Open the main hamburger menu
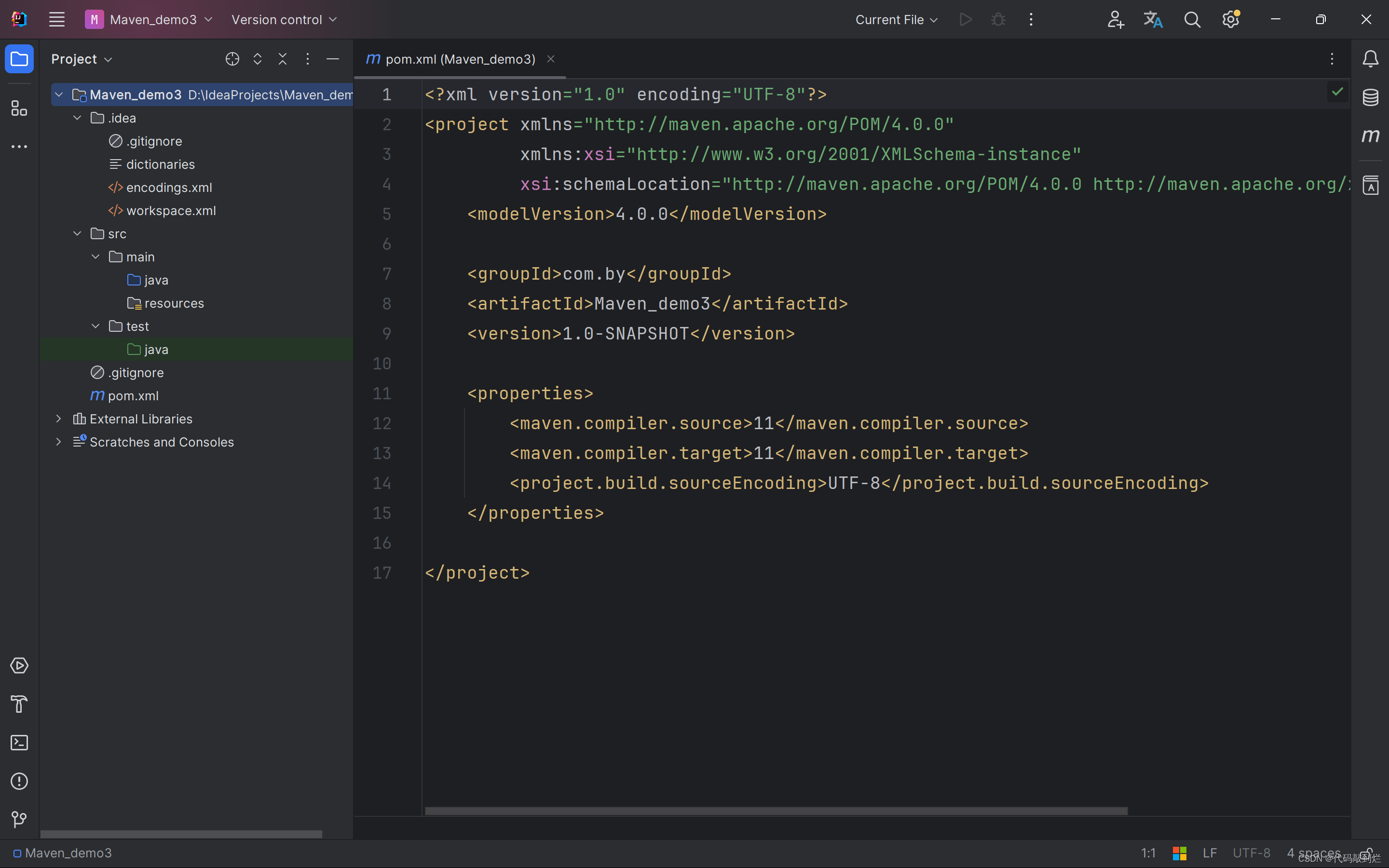Image resolution: width=1389 pixels, height=868 pixels. [57, 19]
